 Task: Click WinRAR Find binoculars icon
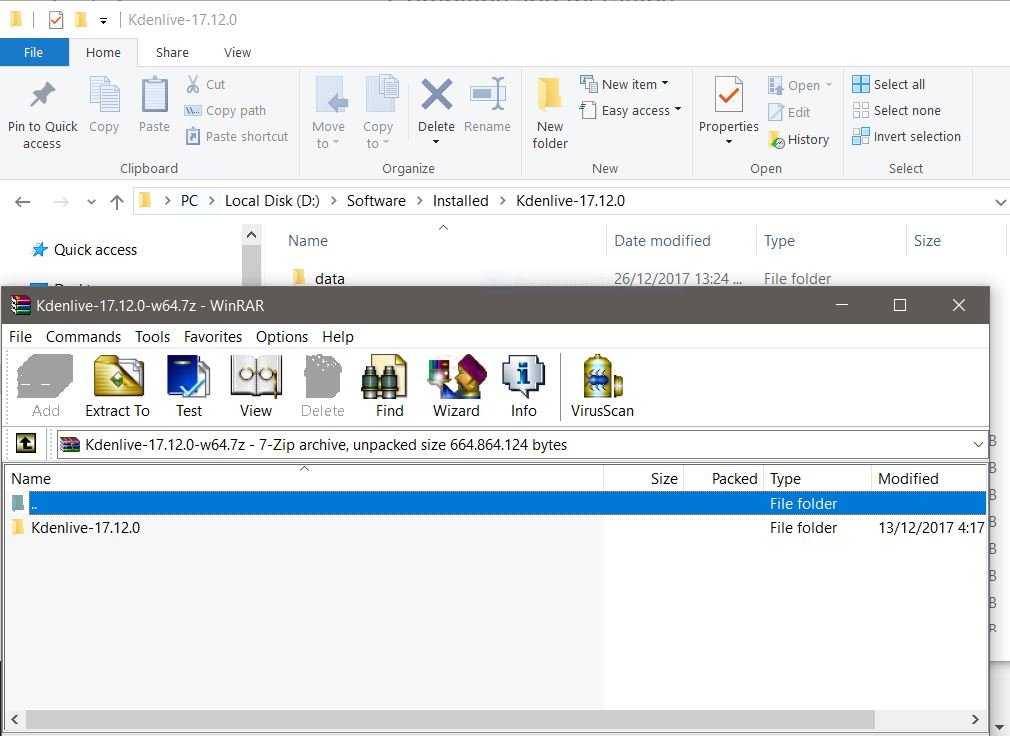tap(384, 377)
